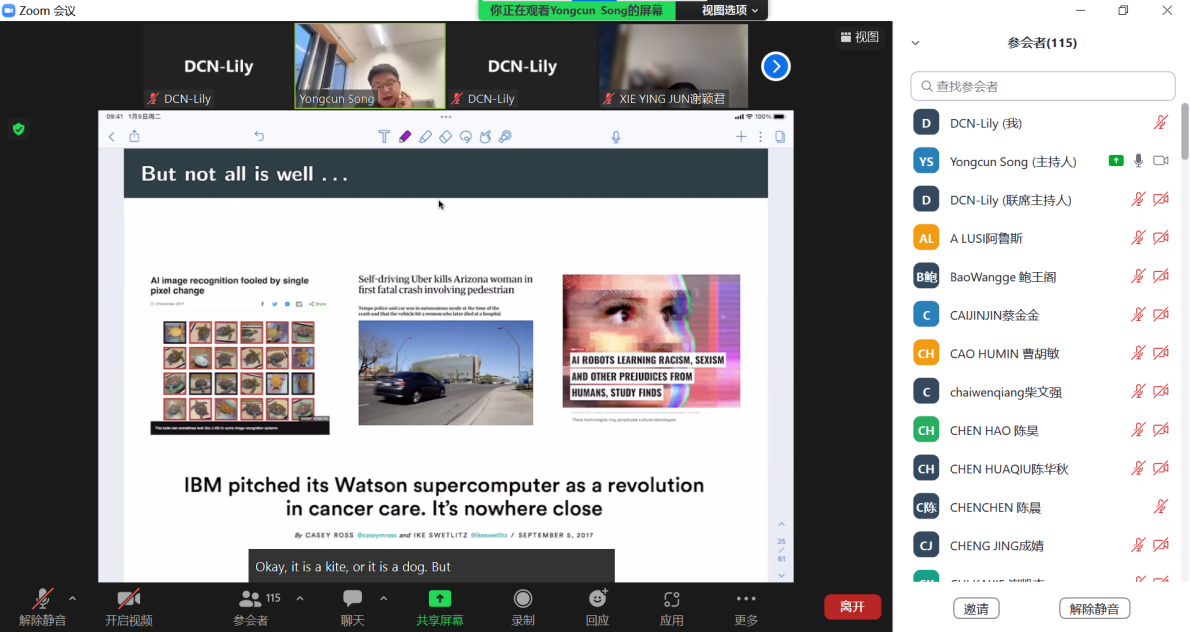Expand the caret next to 聊天
The image size is (1190, 632).
383,599
